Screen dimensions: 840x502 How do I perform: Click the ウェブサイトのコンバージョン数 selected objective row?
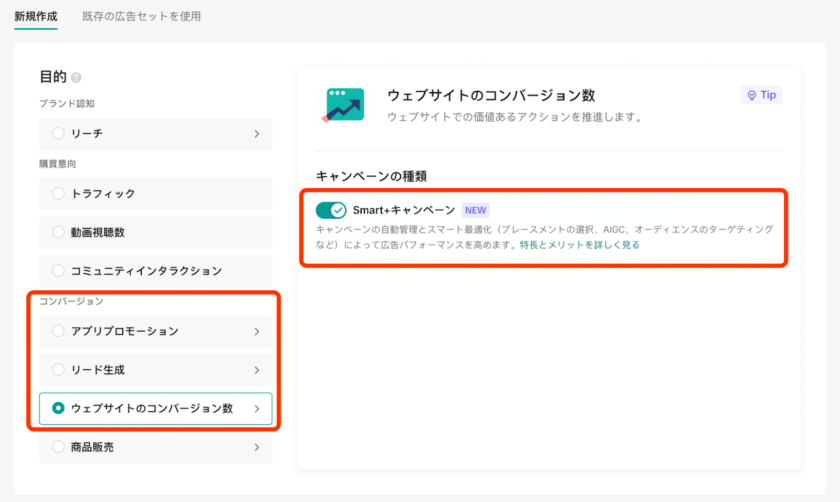tap(155, 408)
